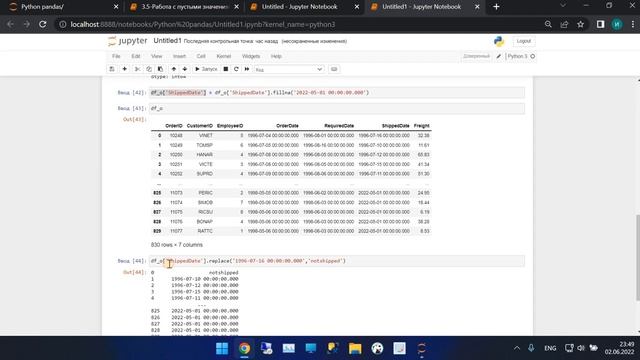This screenshot has width=640, height=360.
Task: Move selected cell up arrow
Action: pos(173,69)
